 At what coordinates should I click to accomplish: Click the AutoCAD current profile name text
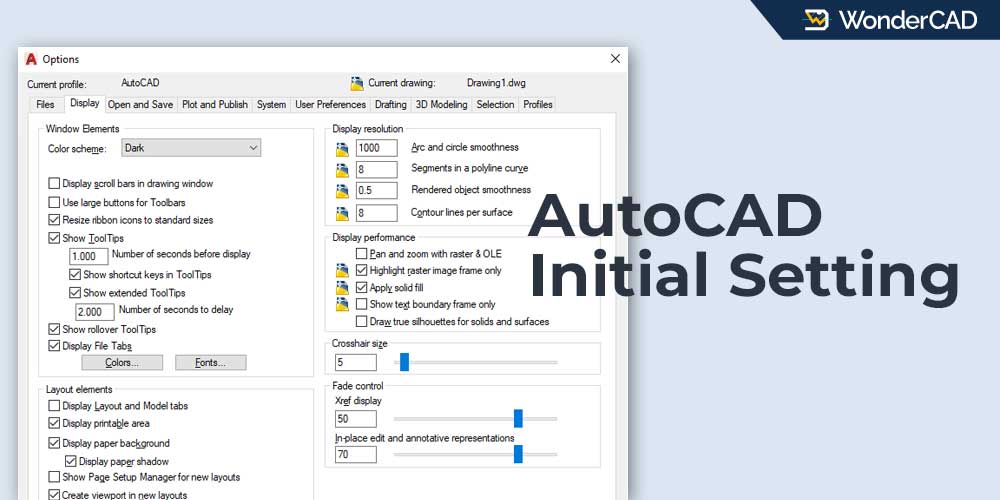[x=140, y=83]
